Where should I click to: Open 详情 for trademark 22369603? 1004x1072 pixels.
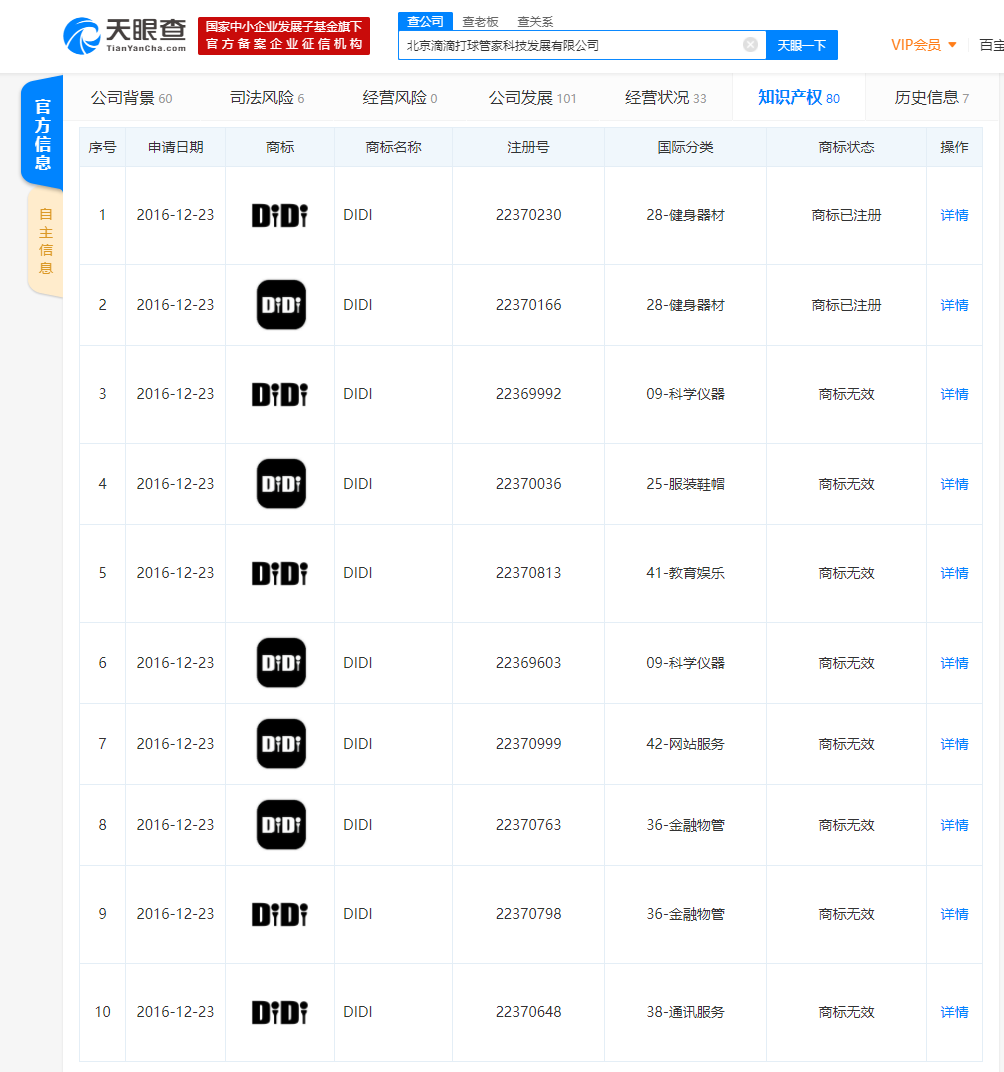pos(954,663)
